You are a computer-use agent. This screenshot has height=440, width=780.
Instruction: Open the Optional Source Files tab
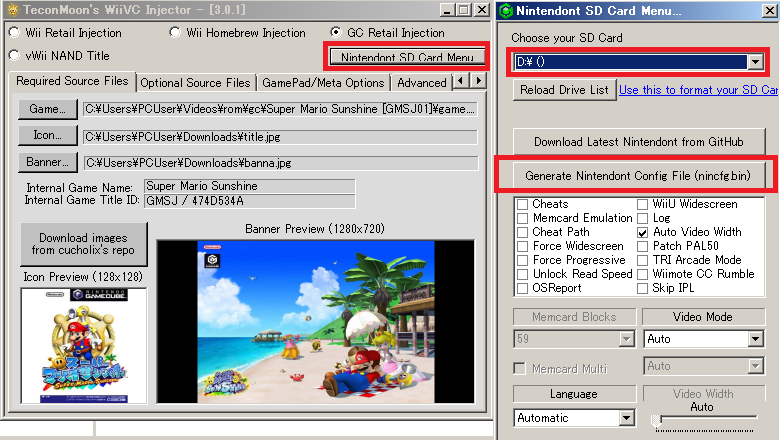pos(195,83)
